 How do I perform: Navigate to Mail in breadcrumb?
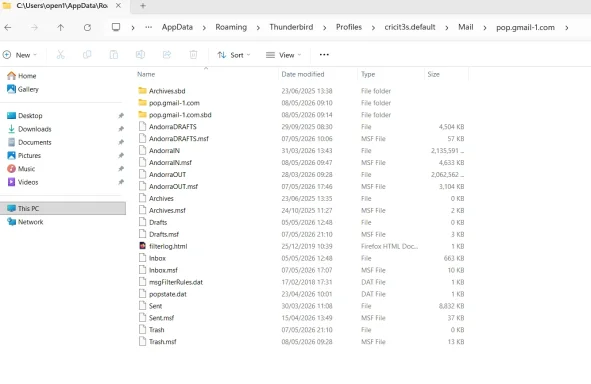pyautogui.click(x=465, y=27)
